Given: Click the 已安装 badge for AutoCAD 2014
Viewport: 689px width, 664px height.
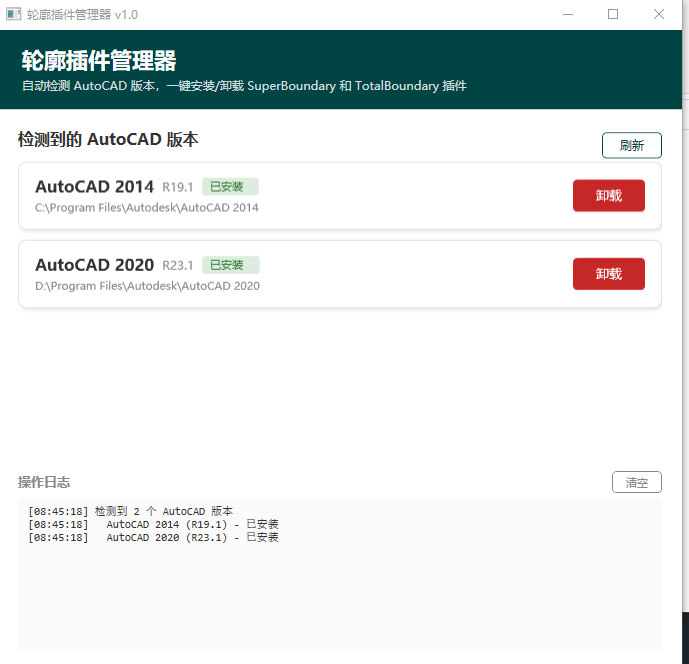Looking at the screenshot, I should [230, 187].
